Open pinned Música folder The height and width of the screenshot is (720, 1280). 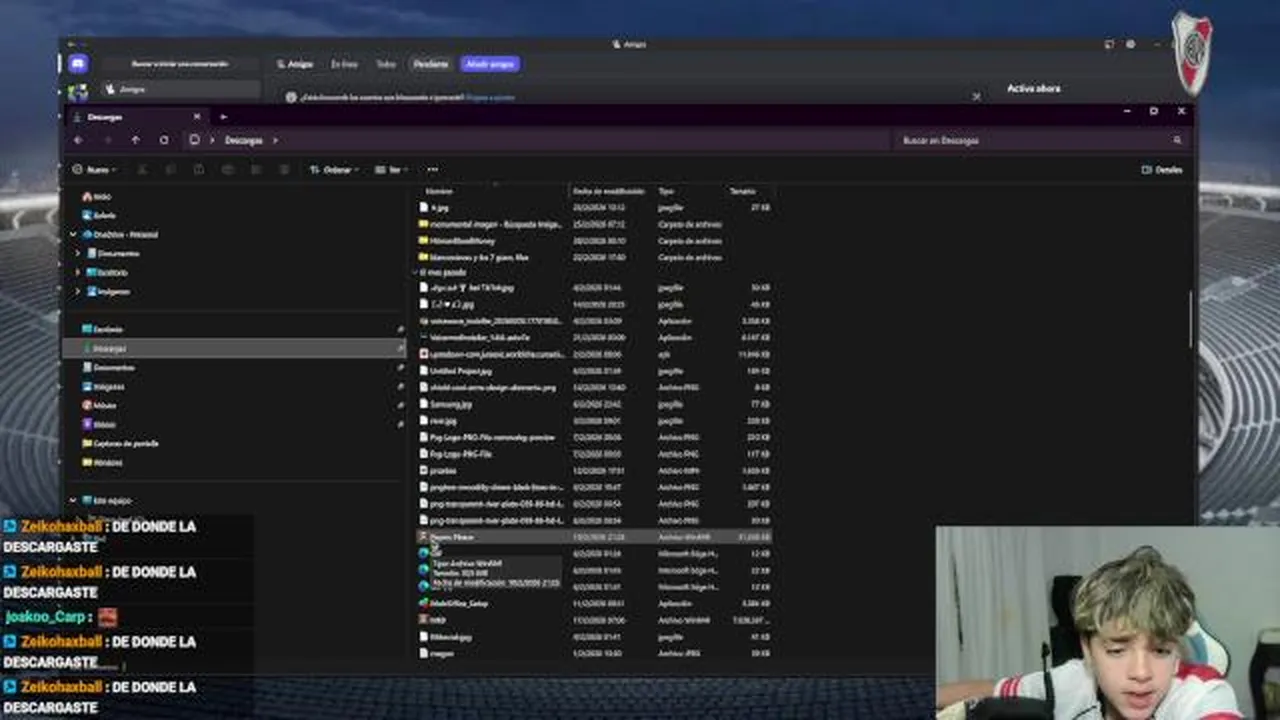pyautogui.click(x=99, y=405)
